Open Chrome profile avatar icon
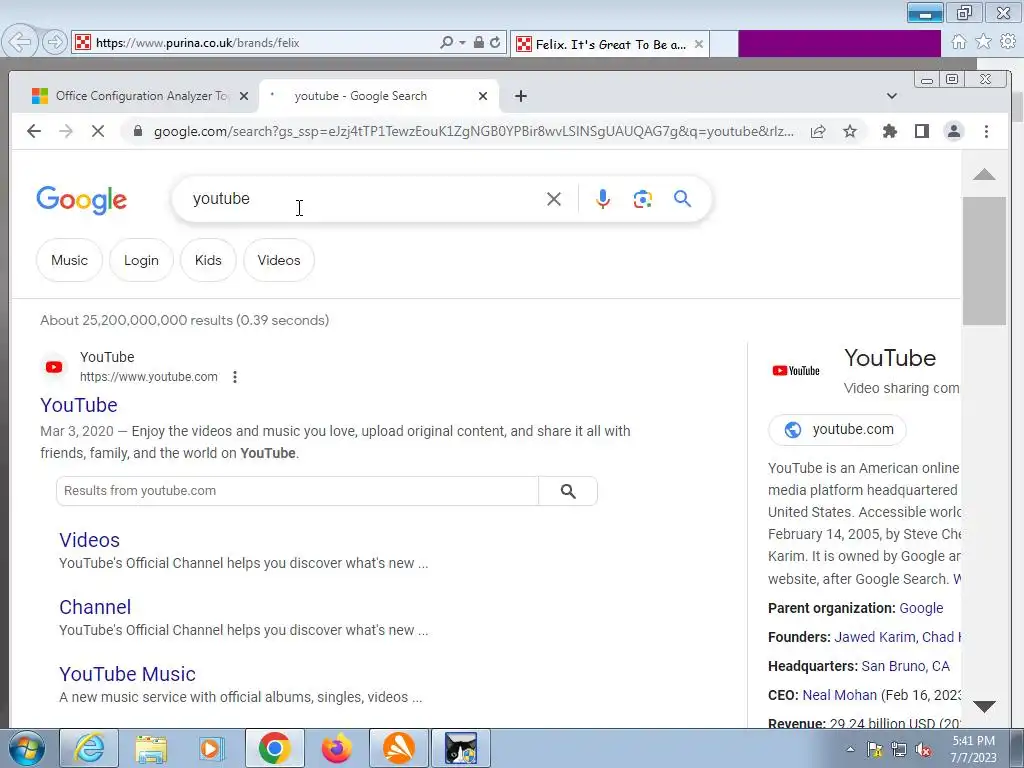The width and height of the screenshot is (1024, 768). [x=953, y=131]
